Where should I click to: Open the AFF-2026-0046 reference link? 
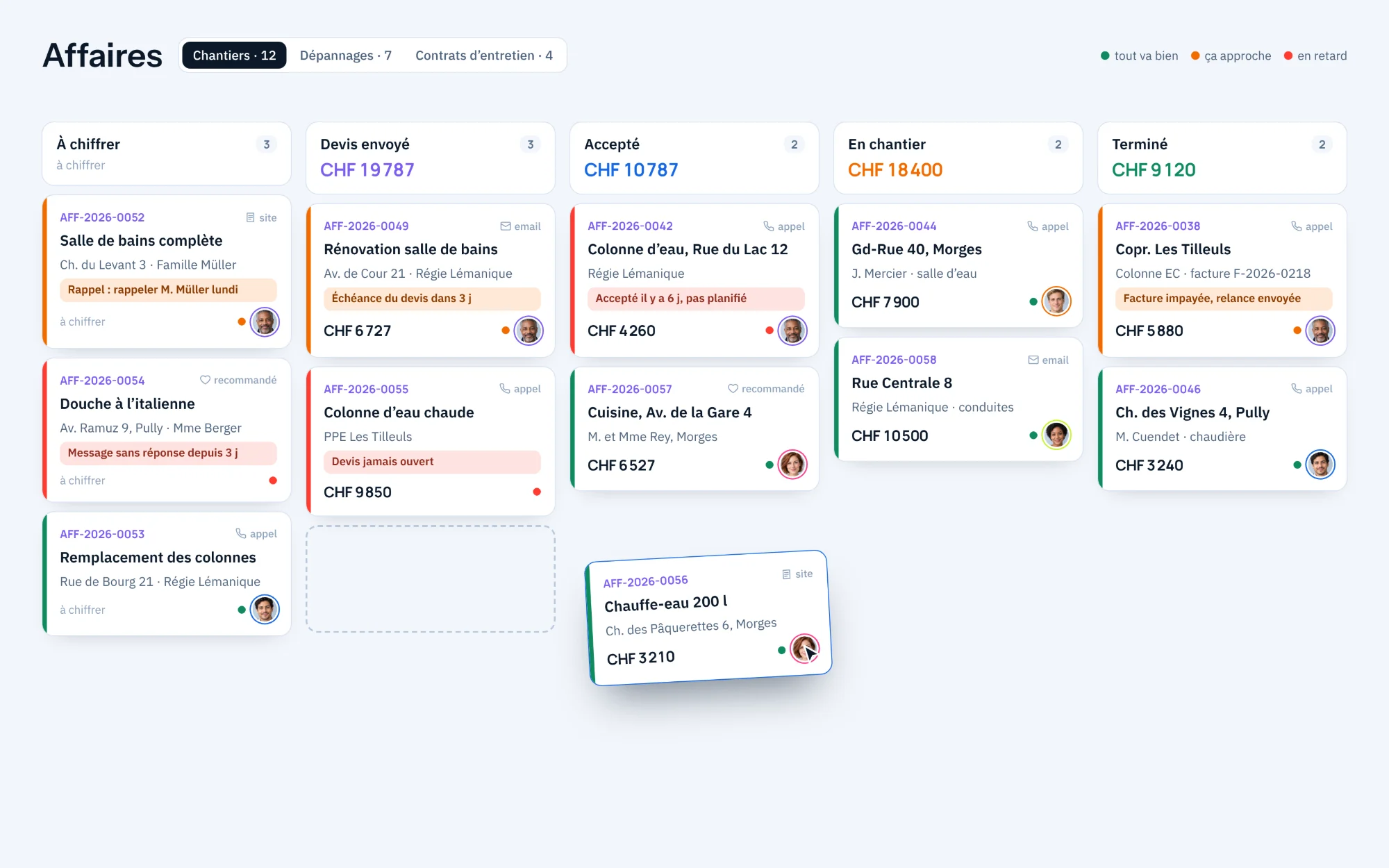1158,389
